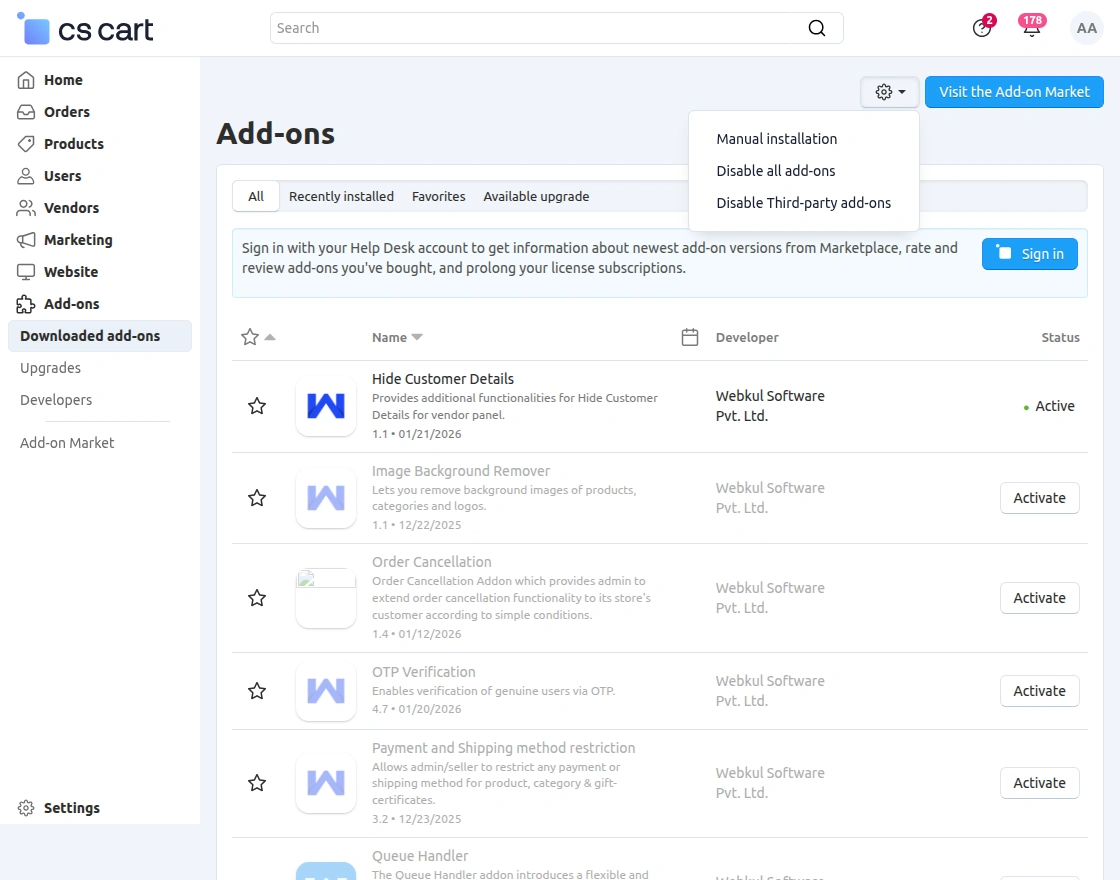Click into the top Search field
Viewport: 1120px width, 880px height.
click(x=540, y=28)
